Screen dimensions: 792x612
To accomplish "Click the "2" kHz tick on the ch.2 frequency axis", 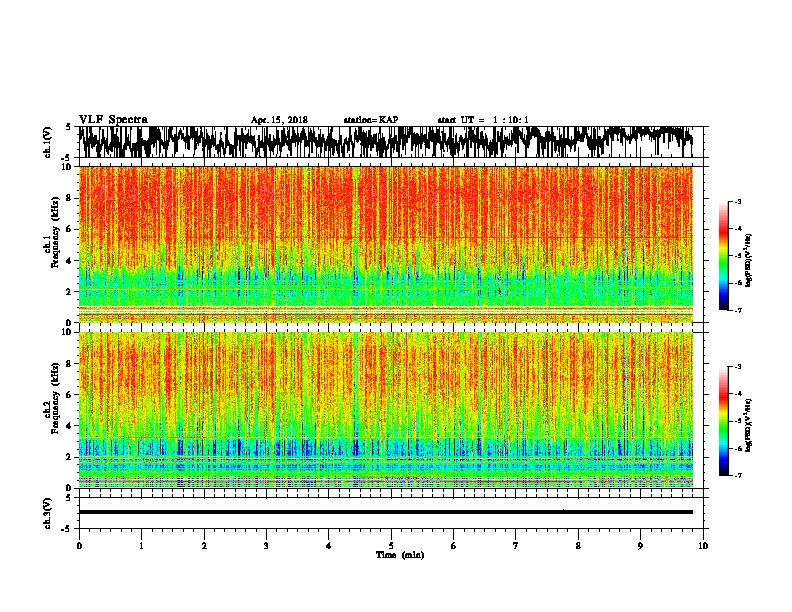I will point(69,457).
